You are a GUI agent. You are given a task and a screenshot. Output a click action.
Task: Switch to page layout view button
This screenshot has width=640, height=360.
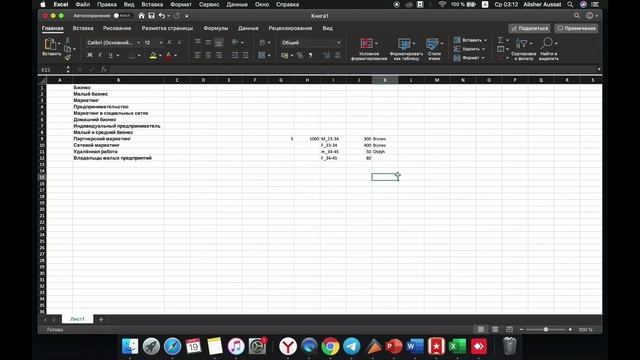pos(495,329)
